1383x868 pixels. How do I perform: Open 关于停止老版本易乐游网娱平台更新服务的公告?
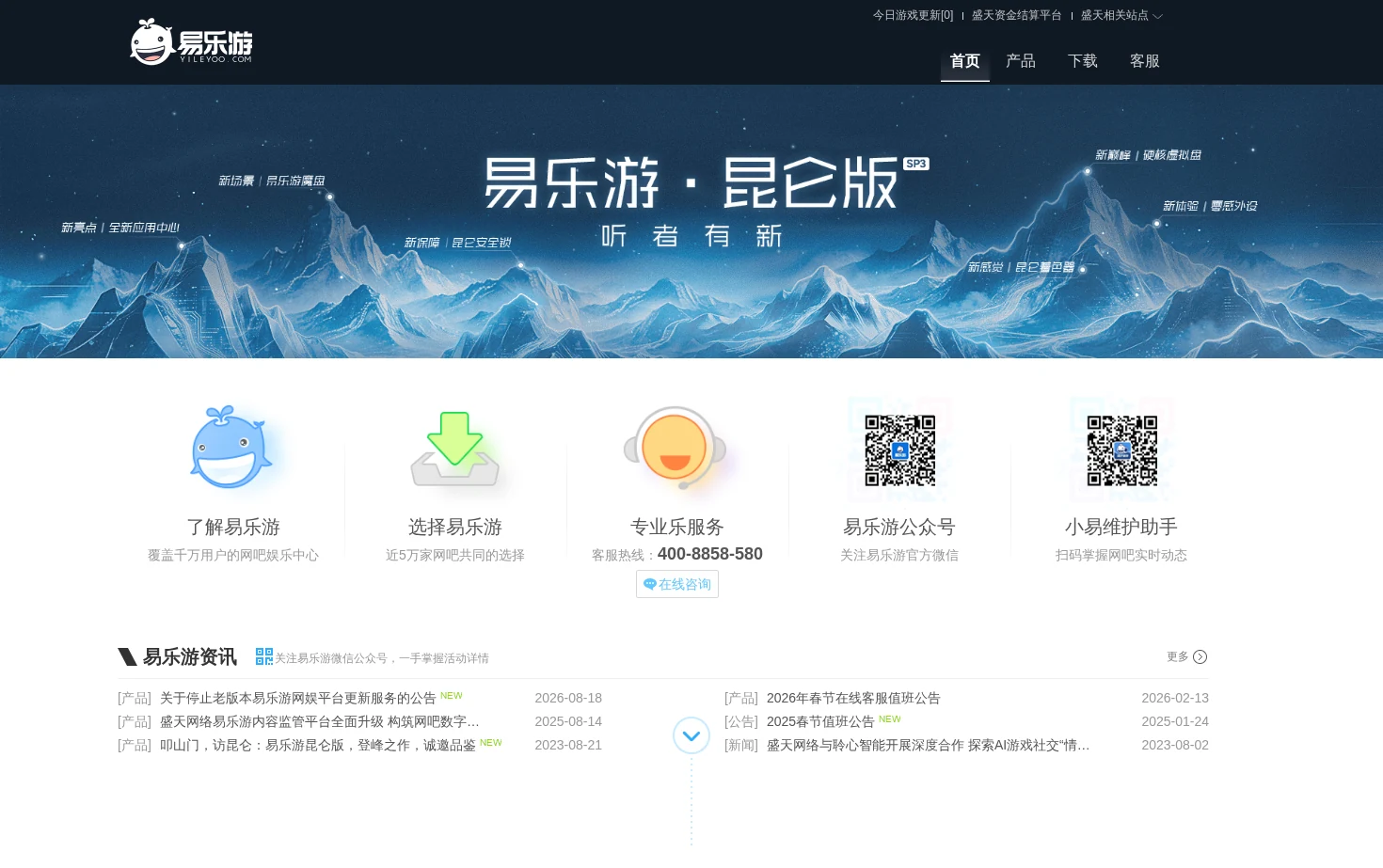click(x=297, y=698)
